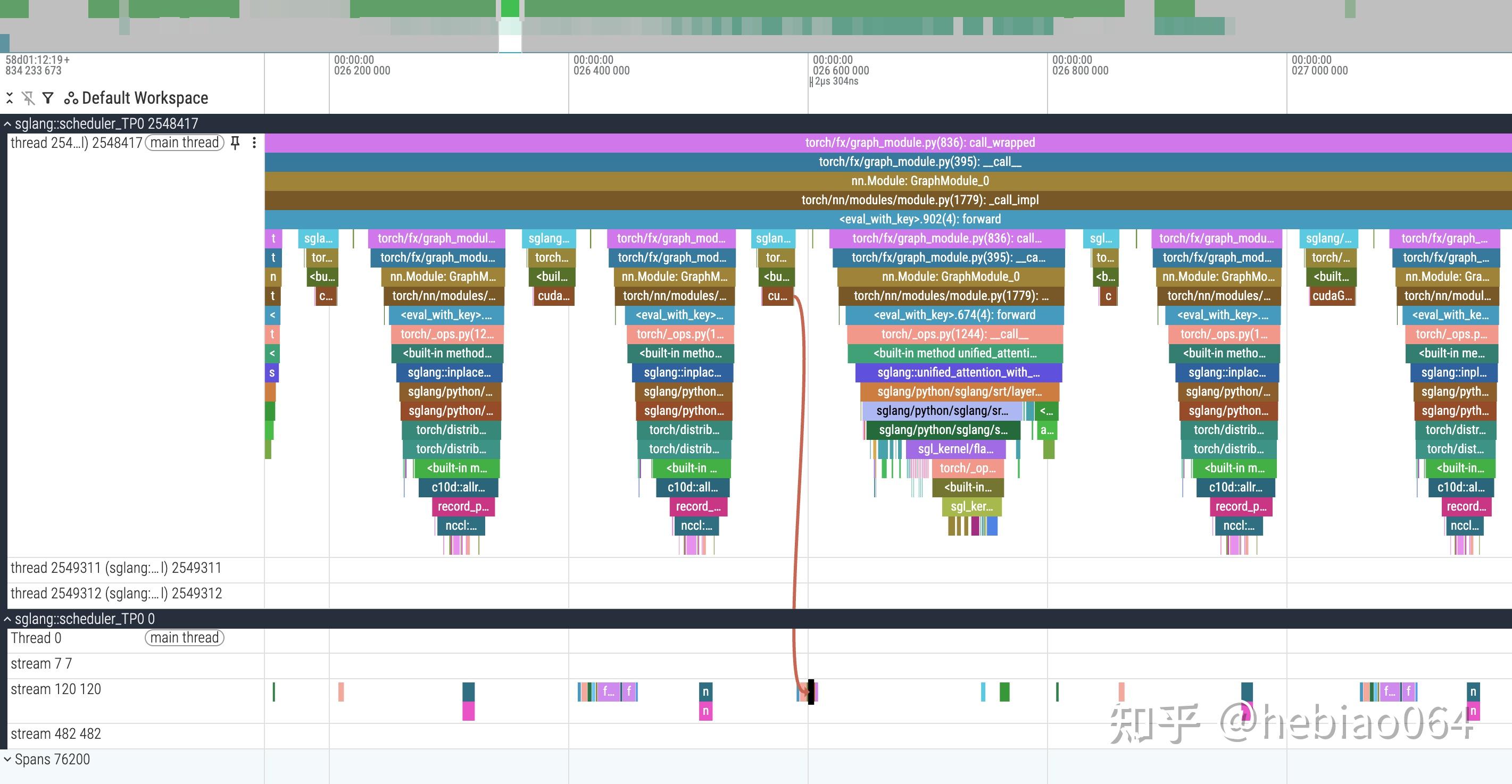Select the <eval_with_key>.674(4): forward slice
The image size is (1512, 784).
954,315
